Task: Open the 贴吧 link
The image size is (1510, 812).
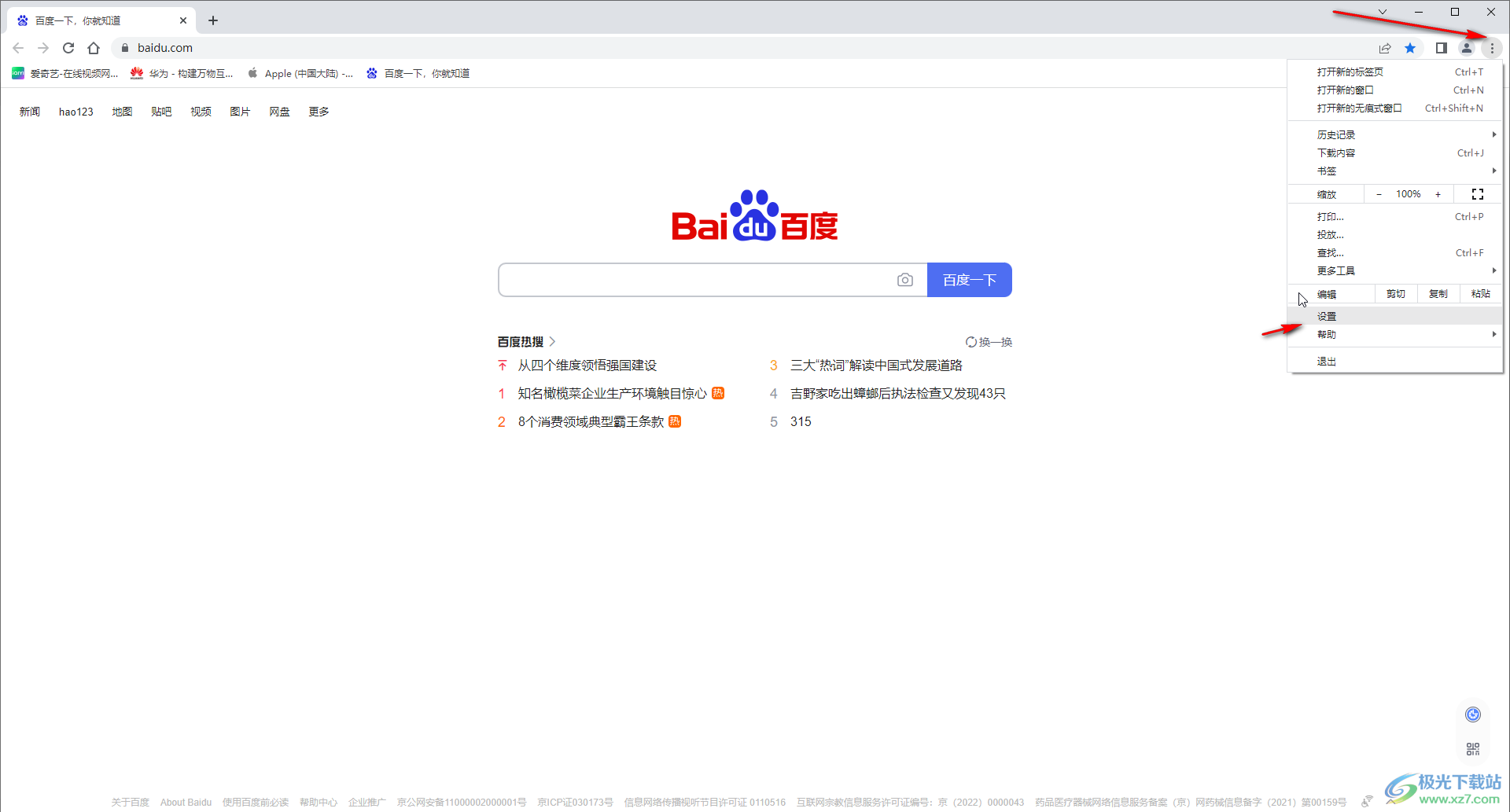Action: 161,112
